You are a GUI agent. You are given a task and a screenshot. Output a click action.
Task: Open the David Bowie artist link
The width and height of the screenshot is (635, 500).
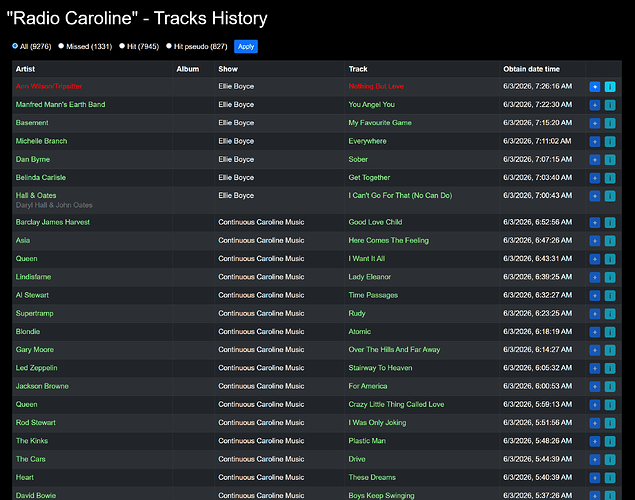36,495
